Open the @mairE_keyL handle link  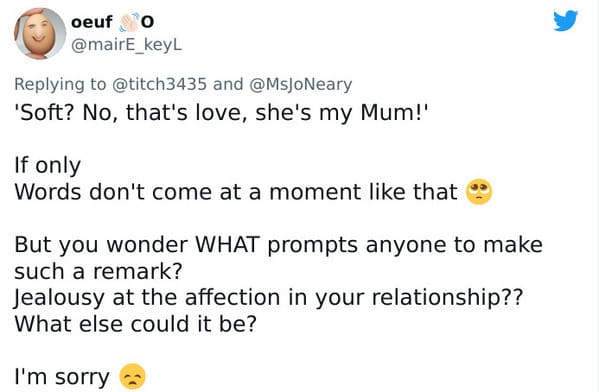[126, 45]
